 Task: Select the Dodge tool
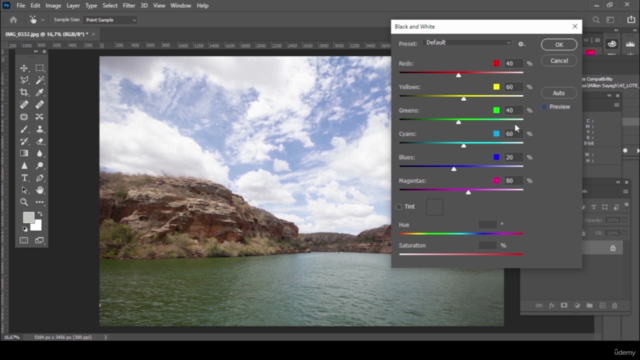coord(40,166)
